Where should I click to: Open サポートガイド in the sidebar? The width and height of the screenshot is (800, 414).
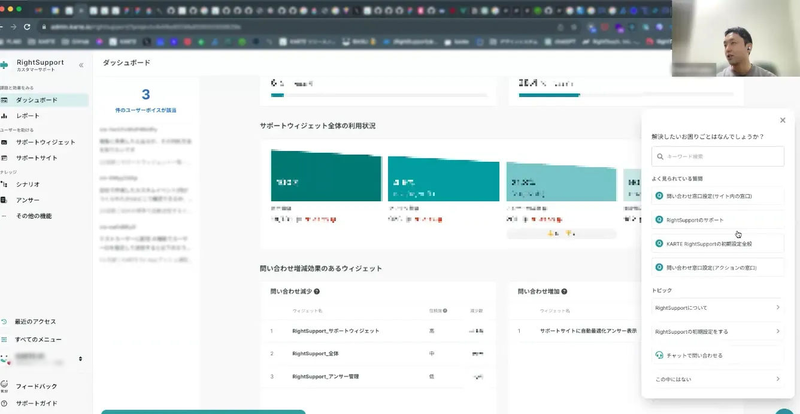tap(36, 403)
